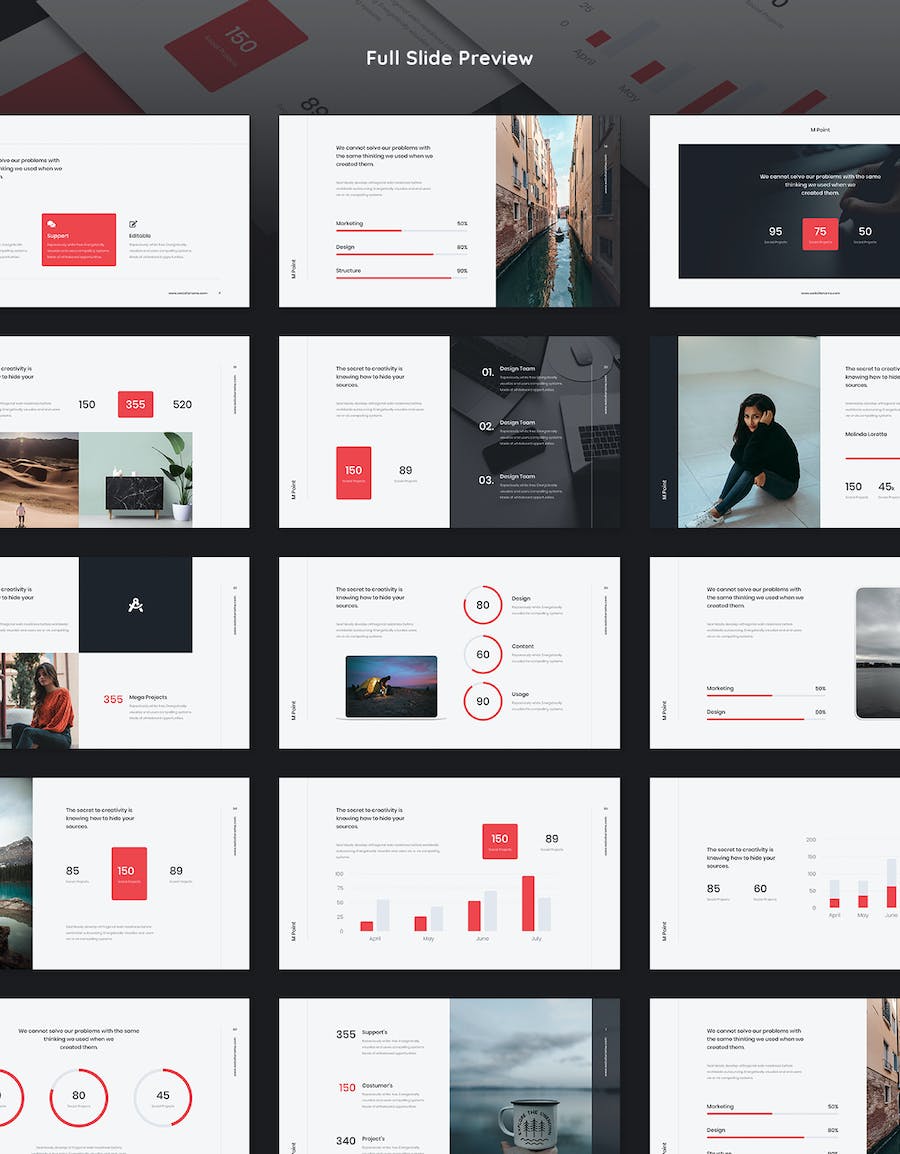
Task: Click the tall red July bar
Action: pos(528,903)
